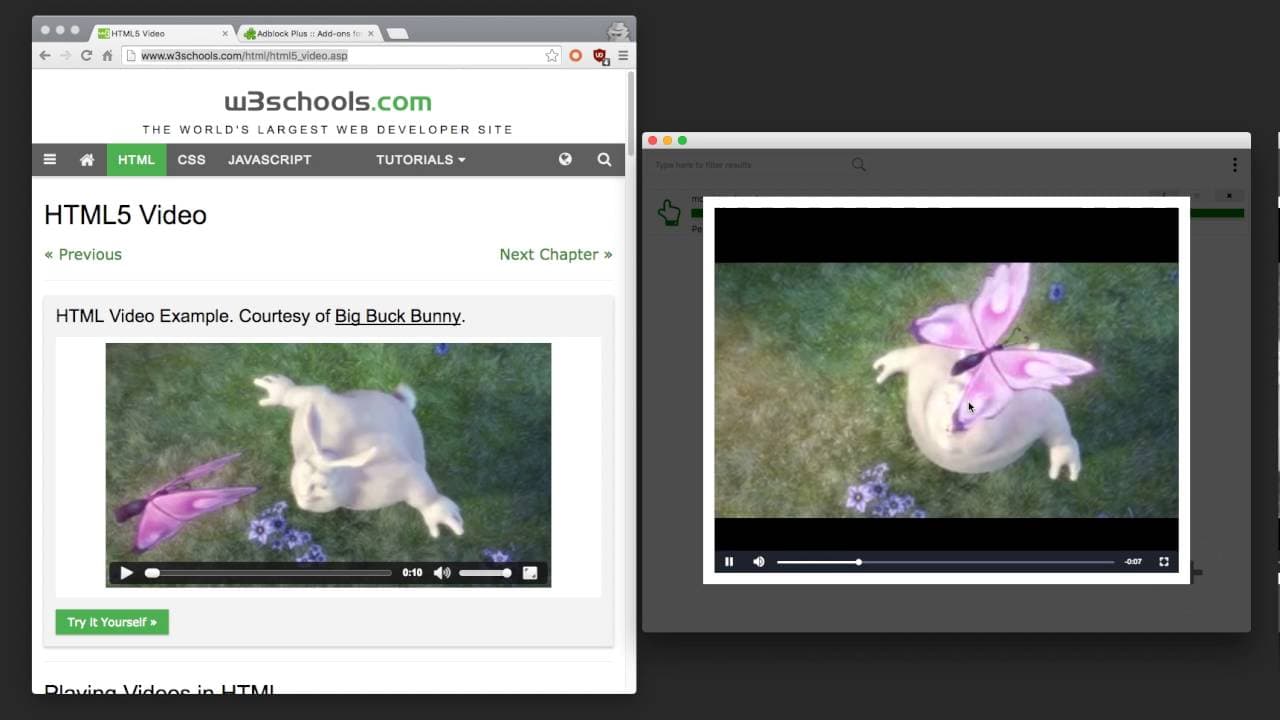
Task: Open the w3schools sidebar menu icon
Action: 49,159
